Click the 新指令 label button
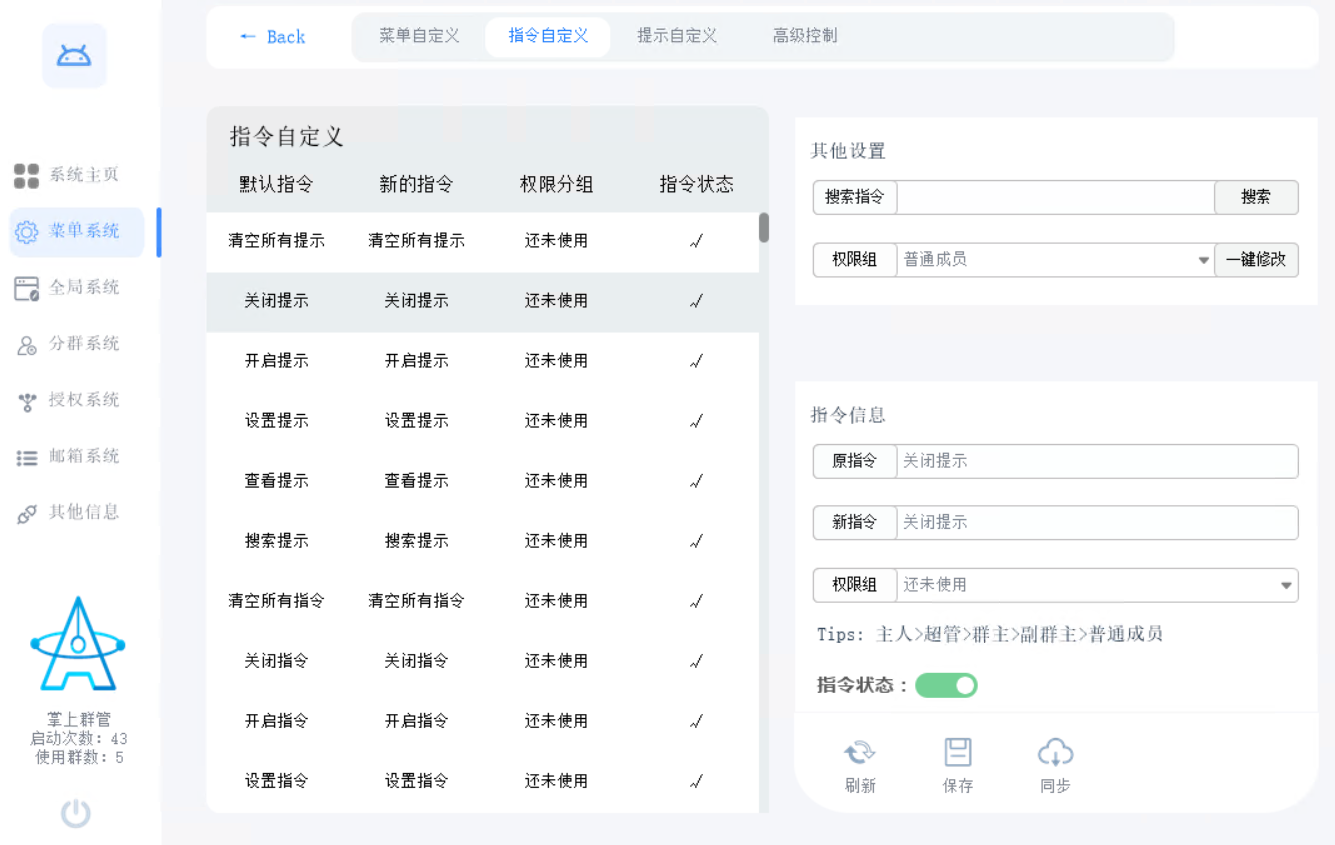1335x845 pixels. click(x=855, y=523)
